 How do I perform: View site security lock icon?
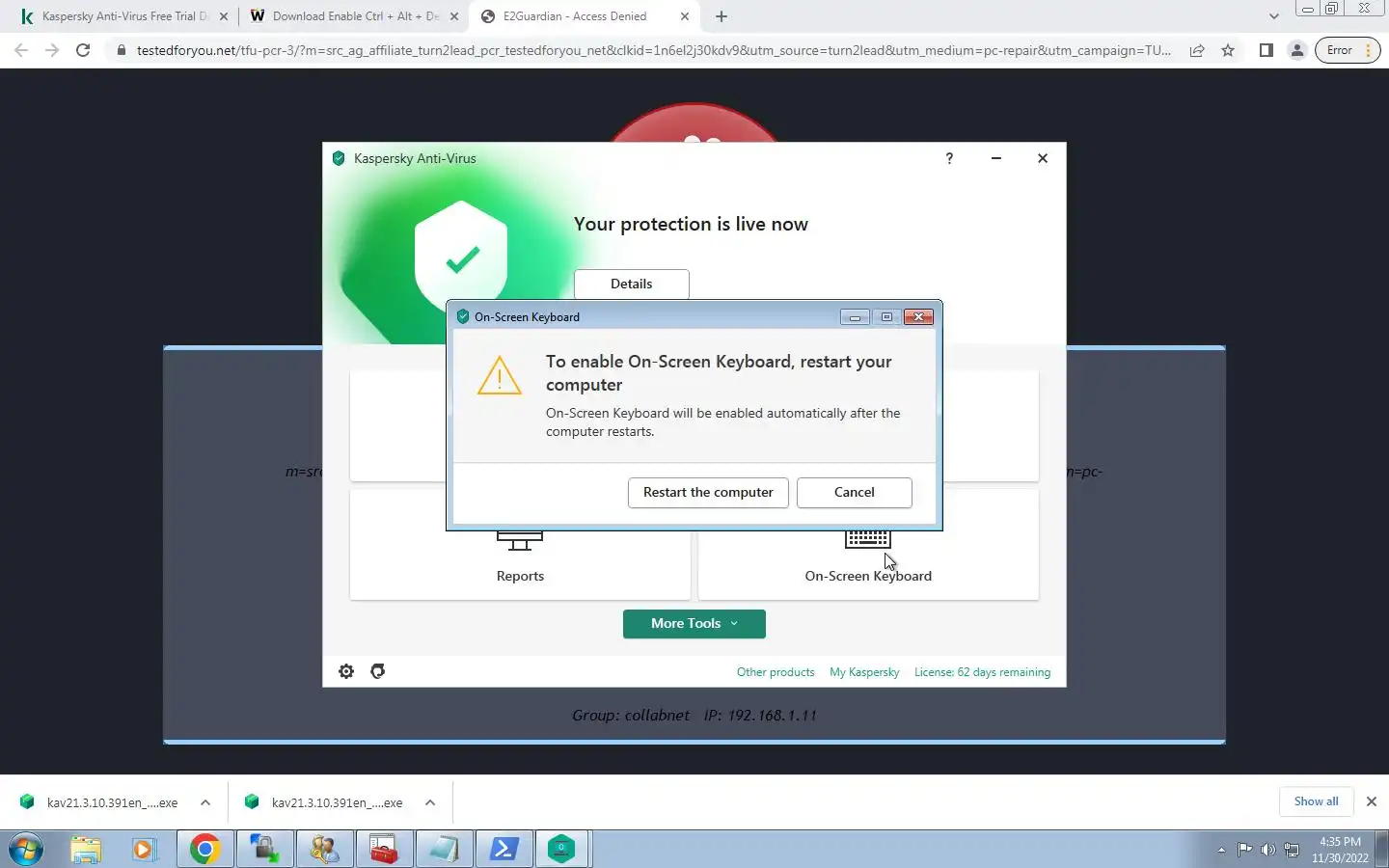click(x=121, y=50)
